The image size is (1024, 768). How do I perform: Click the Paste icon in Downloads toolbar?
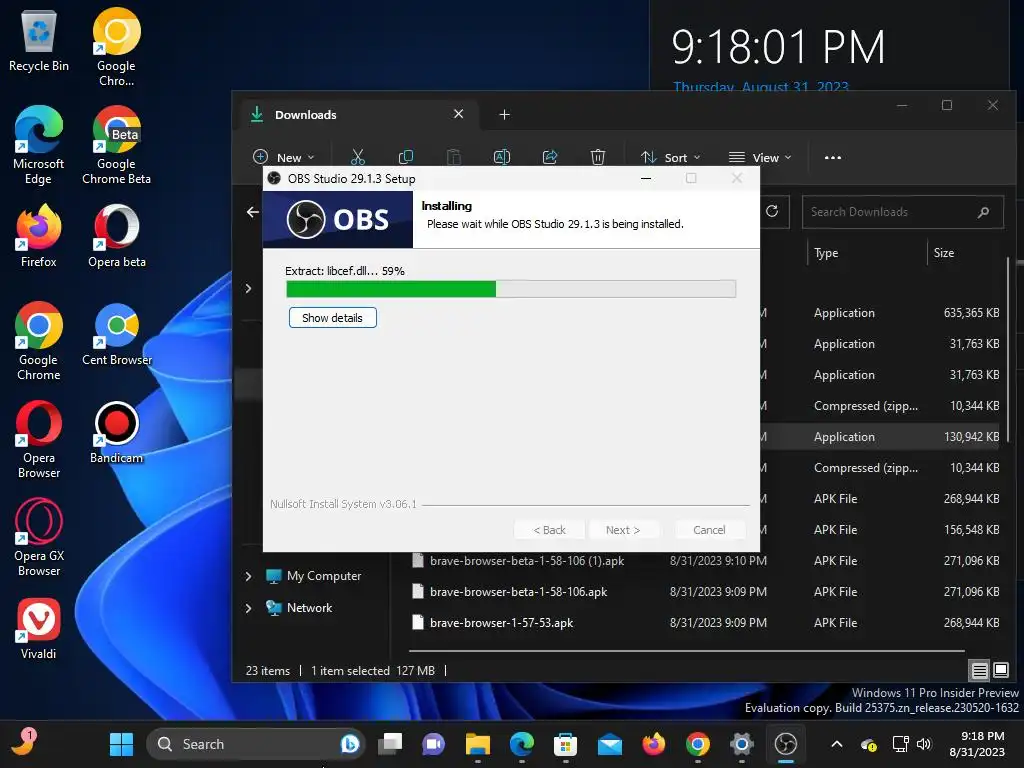tap(453, 157)
